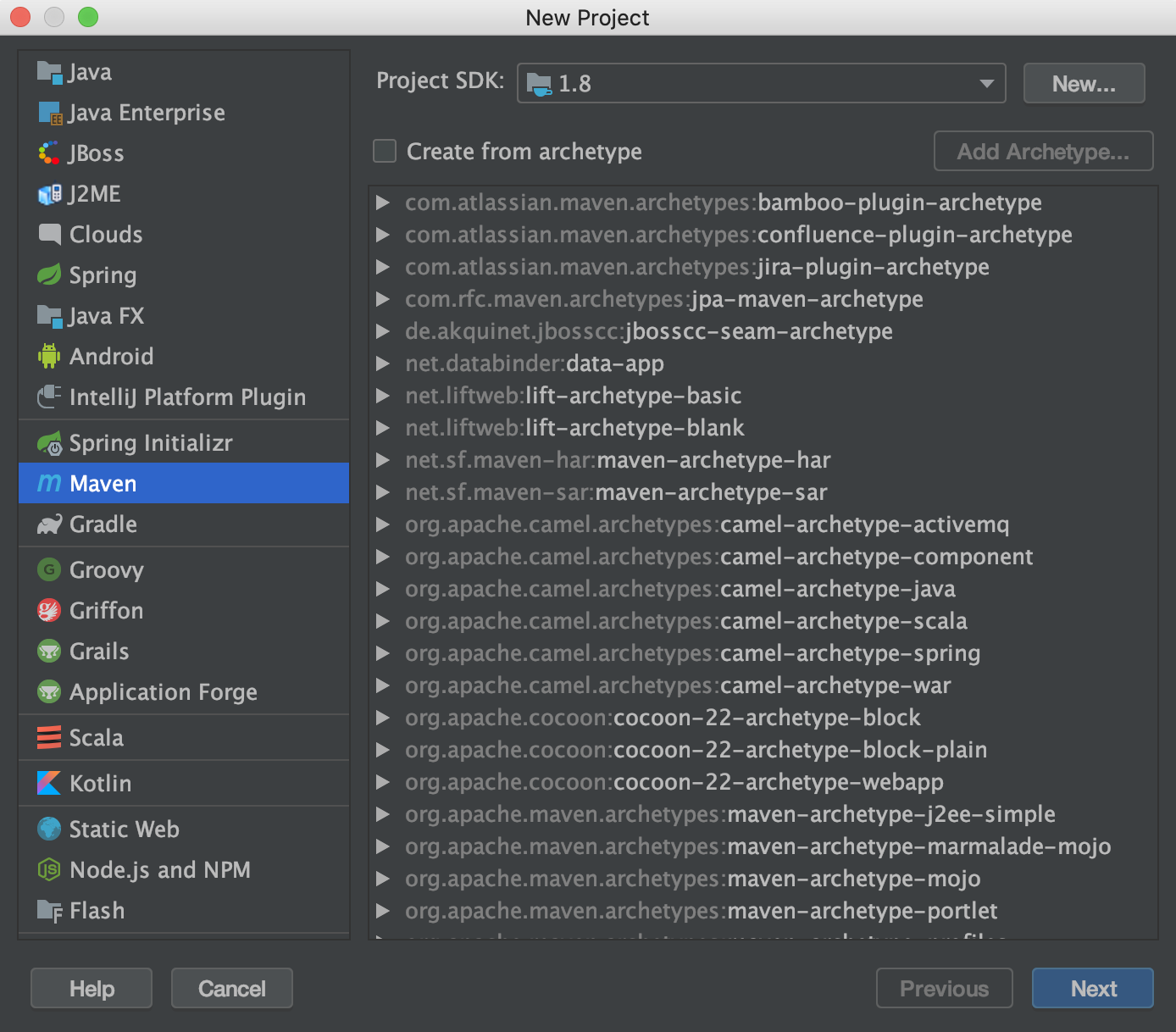Select cocoon-22-archetype-block-plain row text
The image size is (1176, 1032).
(696, 750)
